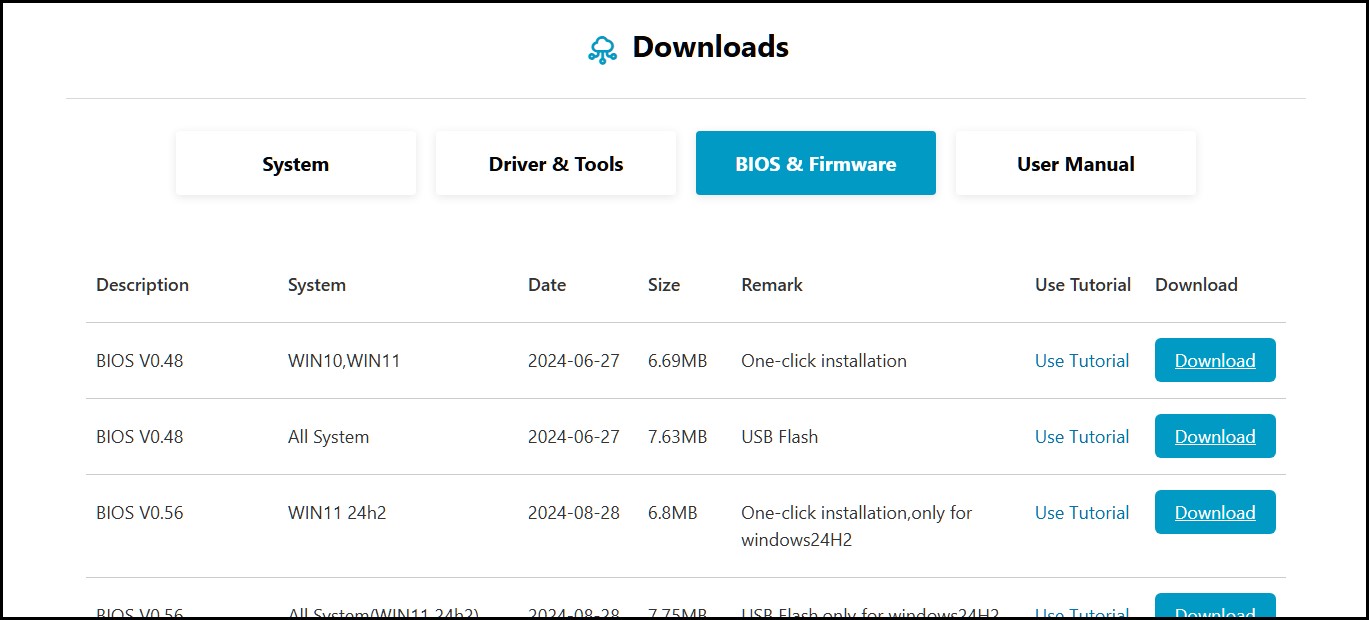
Task: Select the WIN10,WIN11 system cell
Action: point(344,361)
